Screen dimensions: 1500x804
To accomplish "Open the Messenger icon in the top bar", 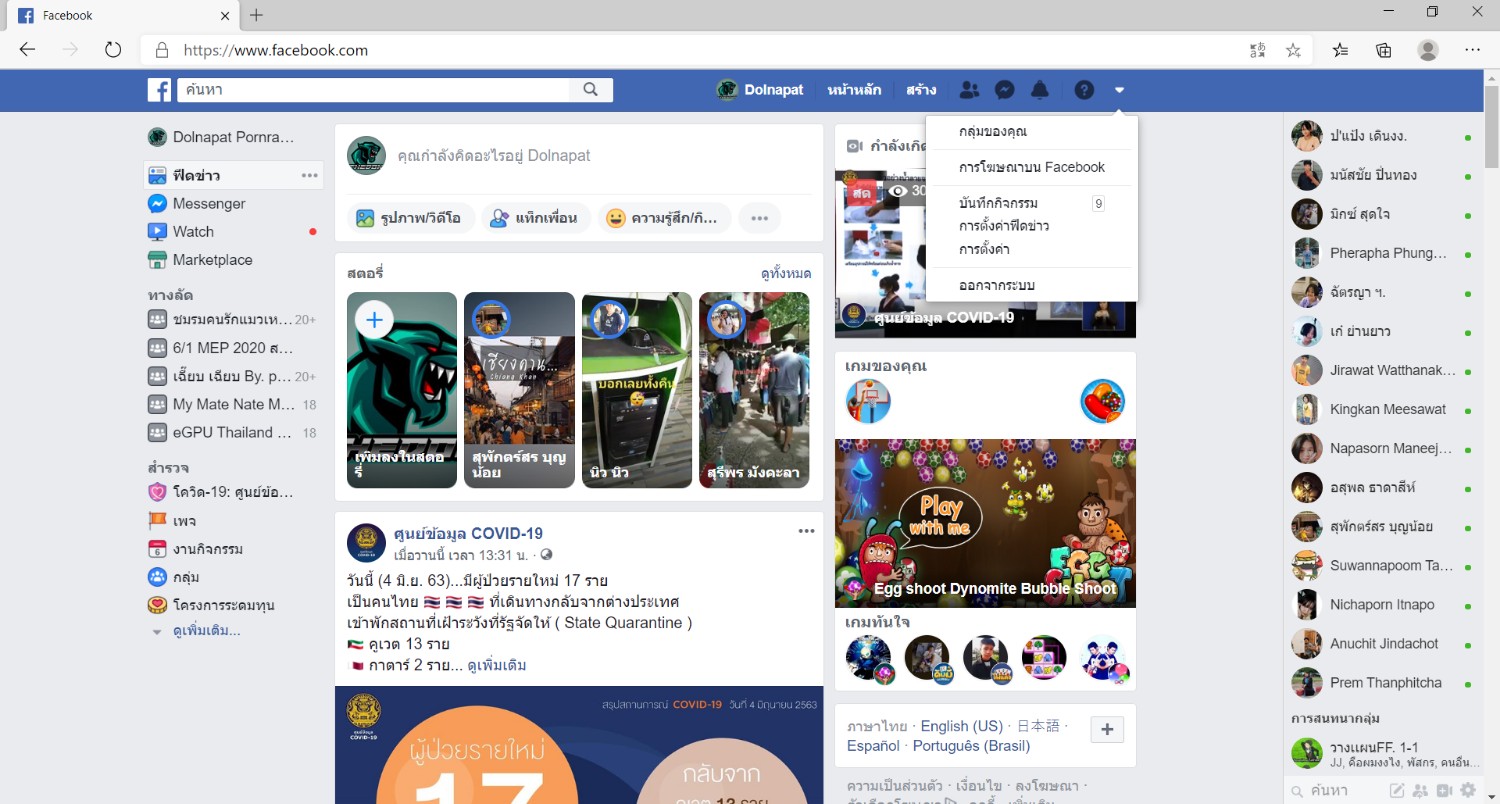I will pyautogui.click(x=1005, y=90).
